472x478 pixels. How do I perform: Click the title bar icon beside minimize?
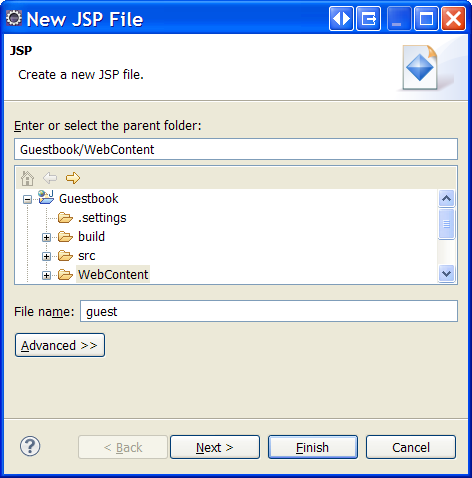pos(368,19)
